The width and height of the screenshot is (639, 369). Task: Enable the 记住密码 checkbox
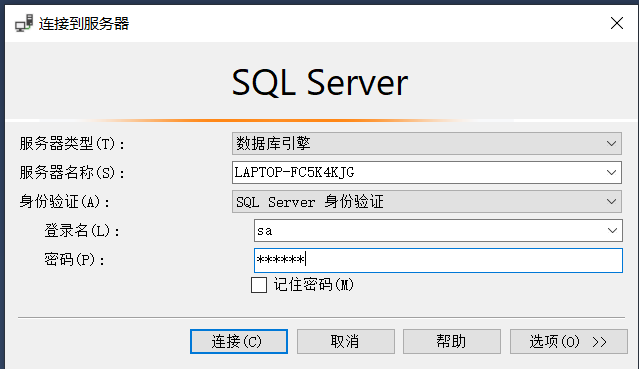[259, 285]
